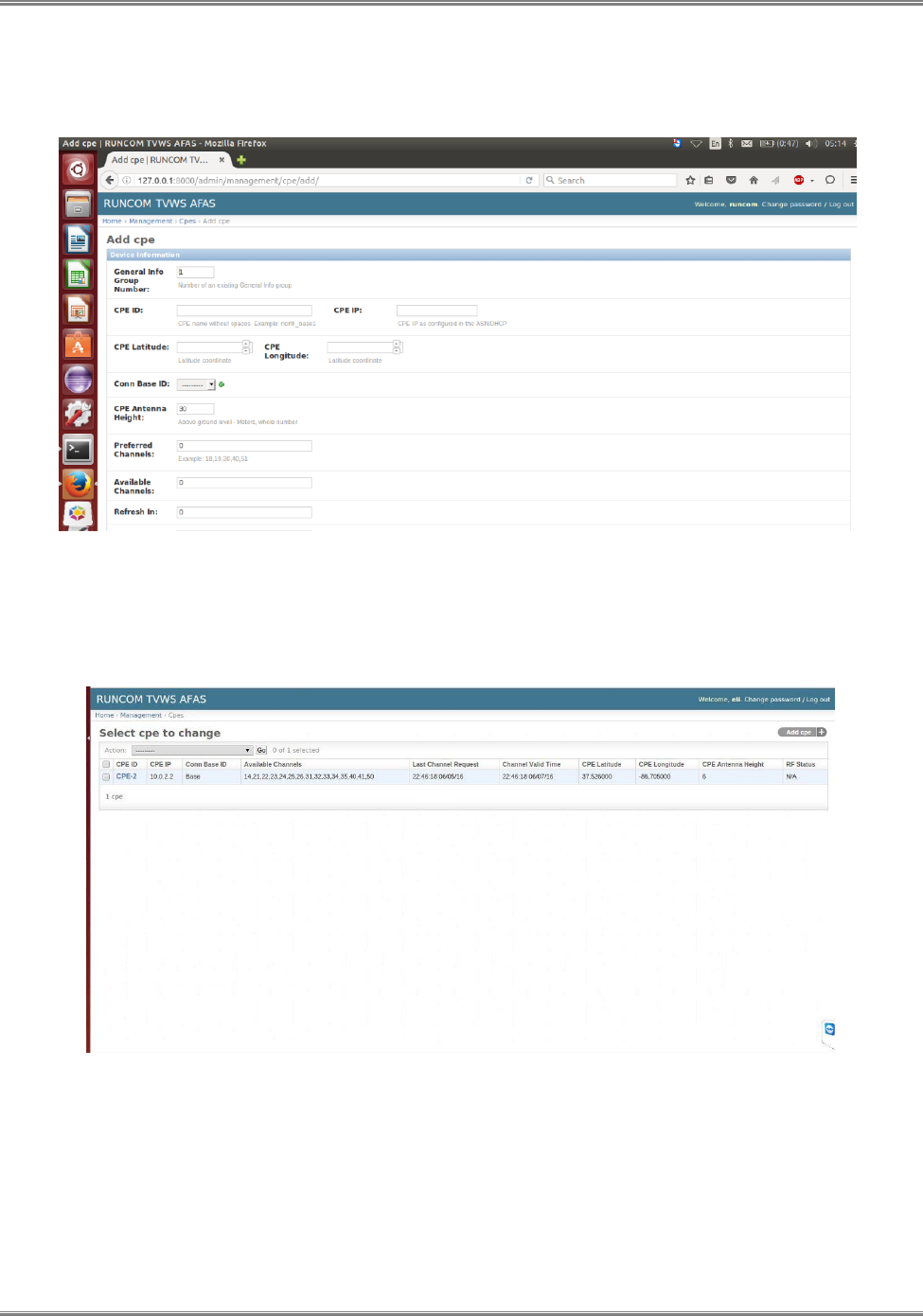Click the TeamViewer icon at bottom right
Screen dimensions: 923x1316
829,1029
